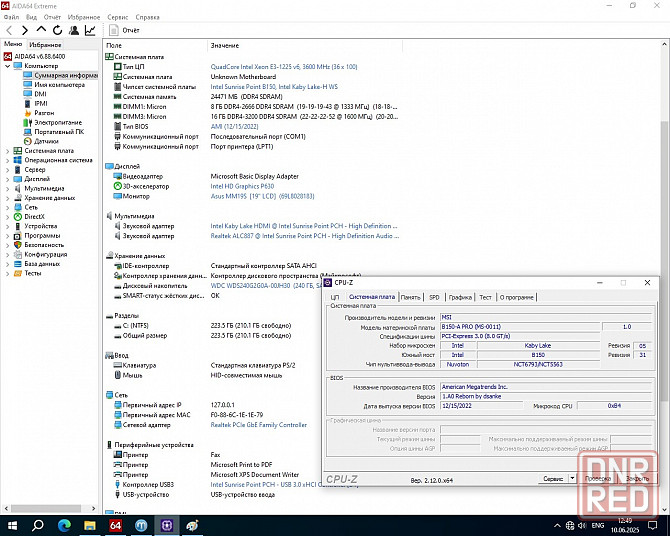Collapse the Компьютер tree node
The height and width of the screenshot is (536, 670).
[x=7, y=66]
